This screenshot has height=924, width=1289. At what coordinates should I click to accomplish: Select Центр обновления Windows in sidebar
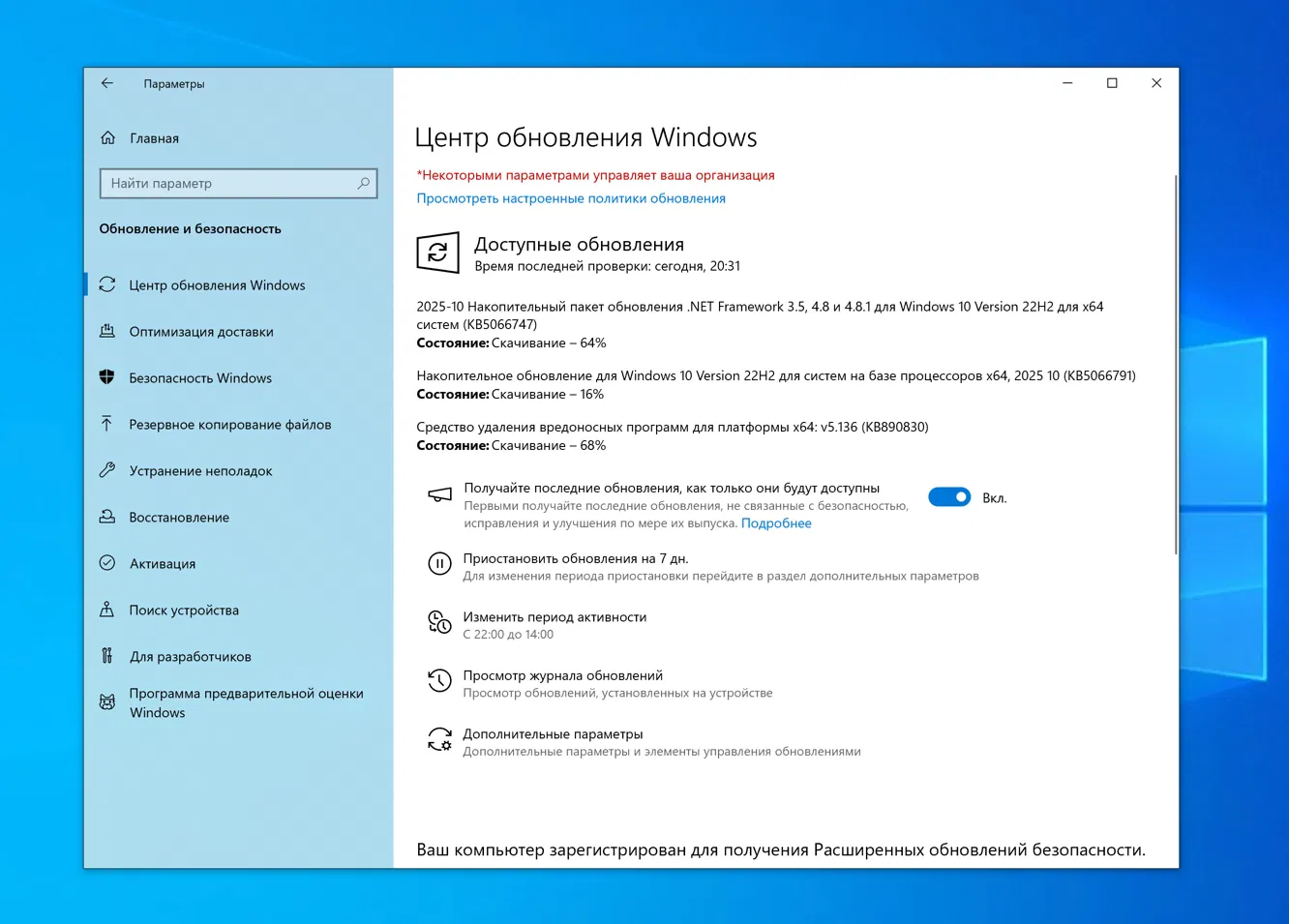[x=218, y=285]
